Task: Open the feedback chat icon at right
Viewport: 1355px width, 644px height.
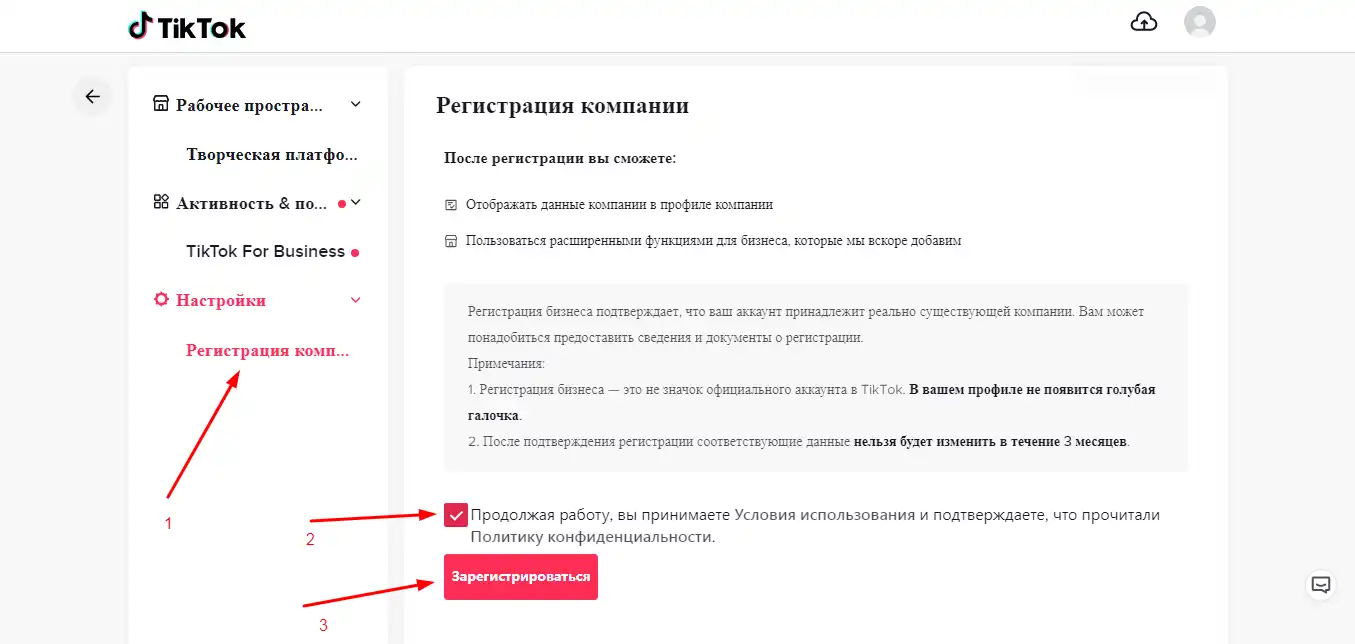Action: (x=1320, y=585)
